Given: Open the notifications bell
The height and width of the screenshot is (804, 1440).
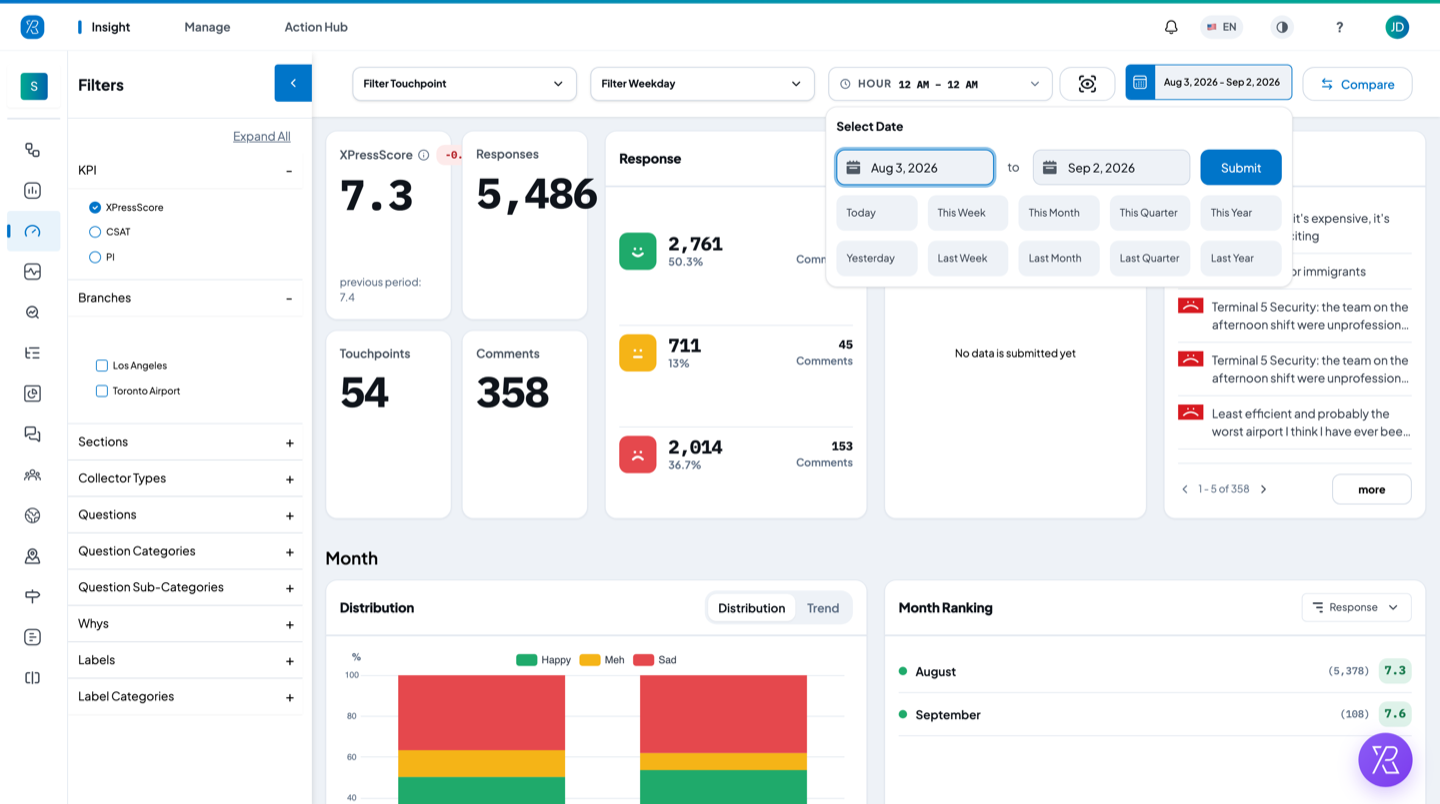Looking at the screenshot, I should pyautogui.click(x=1171, y=27).
